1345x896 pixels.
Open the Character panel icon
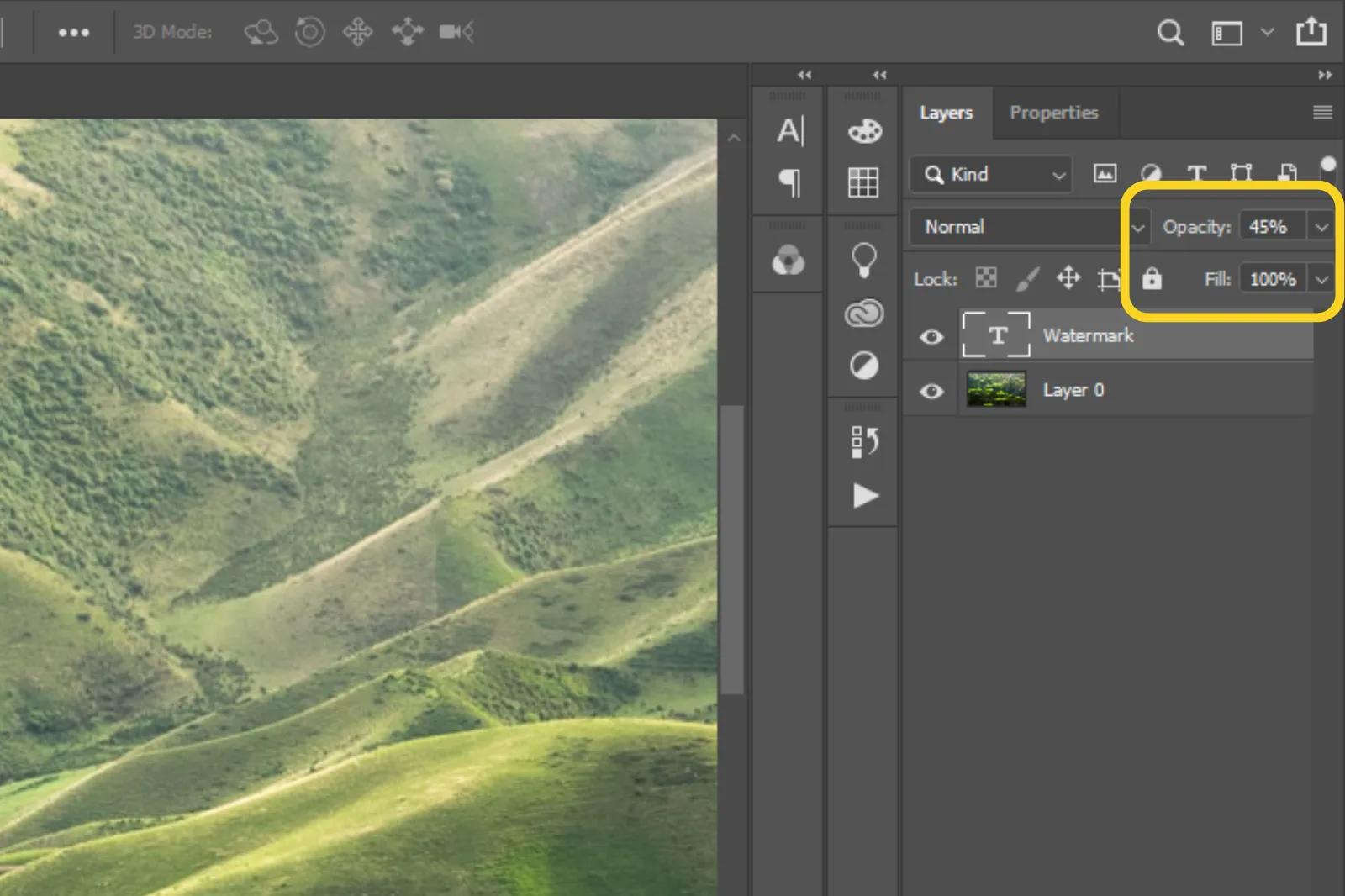(x=789, y=131)
